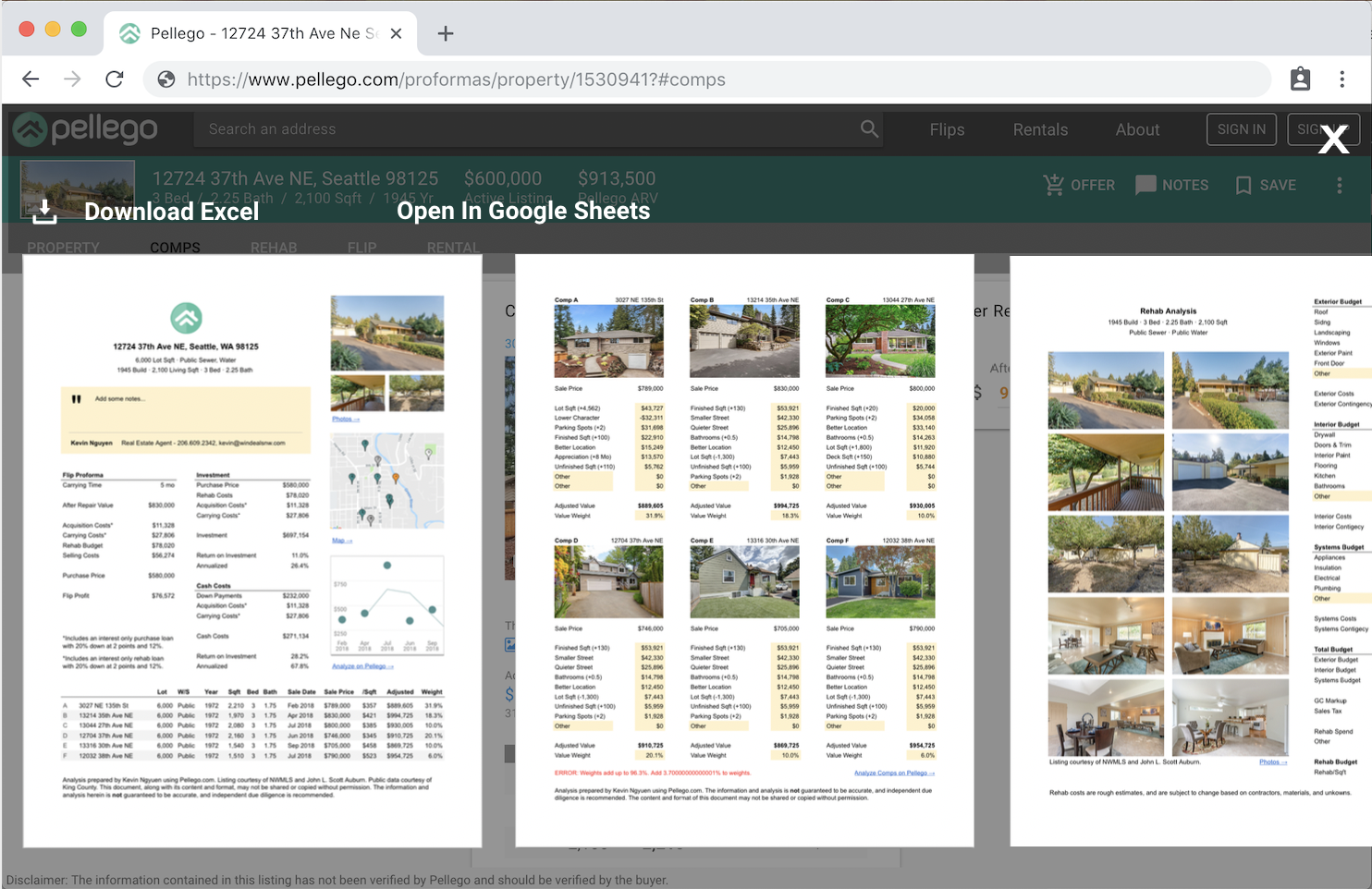Click the Offer cart icon
1372x889 pixels.
(1053, 185)
